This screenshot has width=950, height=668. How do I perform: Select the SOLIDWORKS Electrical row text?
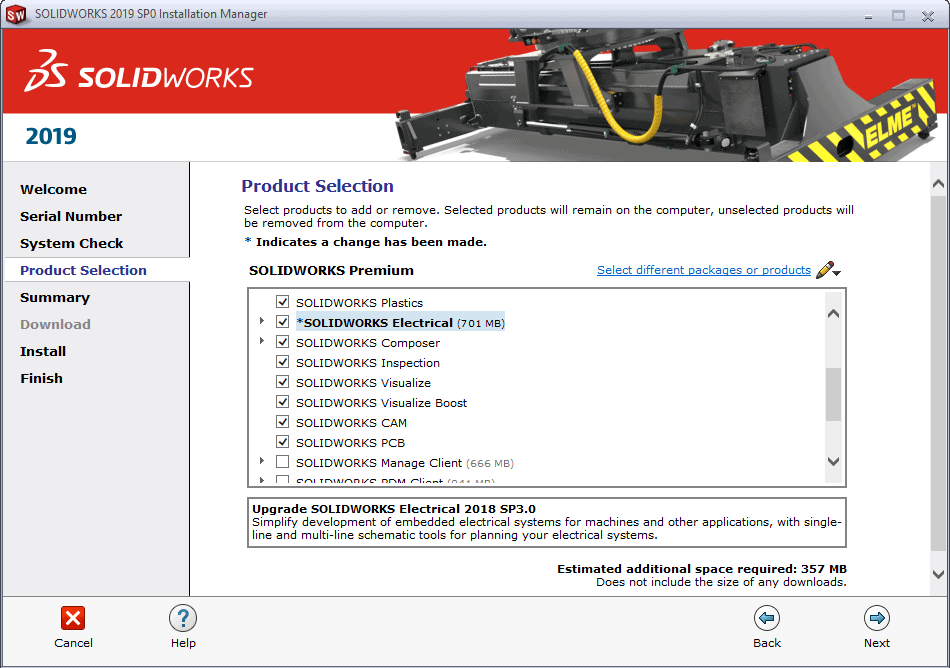coord(400,323)
